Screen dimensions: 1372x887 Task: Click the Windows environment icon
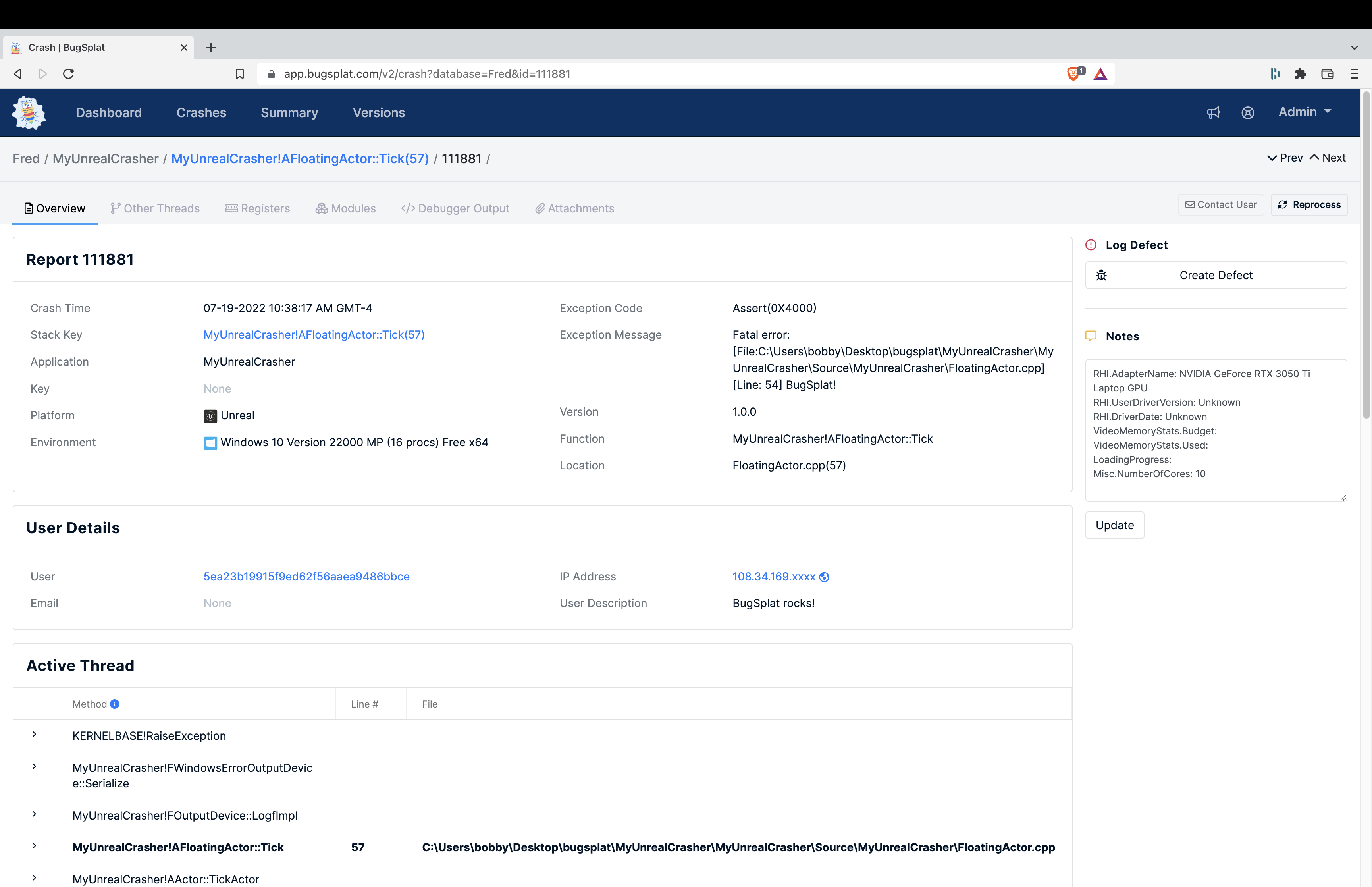(x=210, y=443)
